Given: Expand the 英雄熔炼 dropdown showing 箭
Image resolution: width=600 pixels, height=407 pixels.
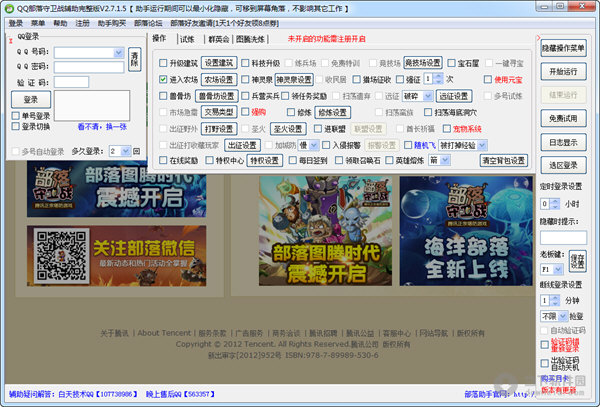Looking at the screenshot, I should click(445, 160).
